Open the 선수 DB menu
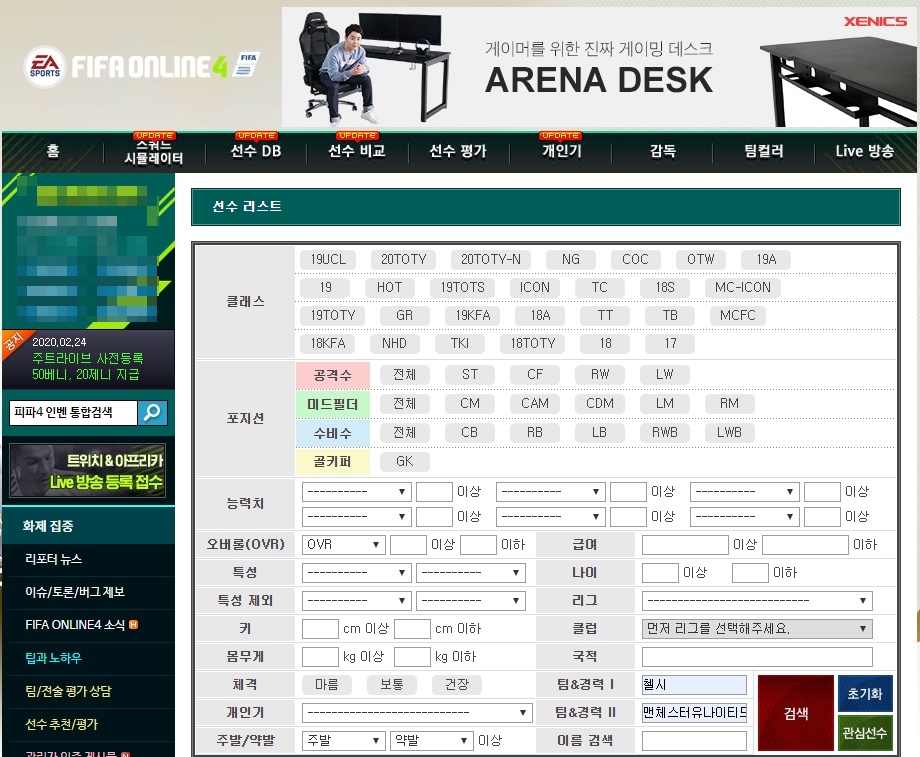Image resolution: width=920 pixels, height=757 pixels. 256,151
